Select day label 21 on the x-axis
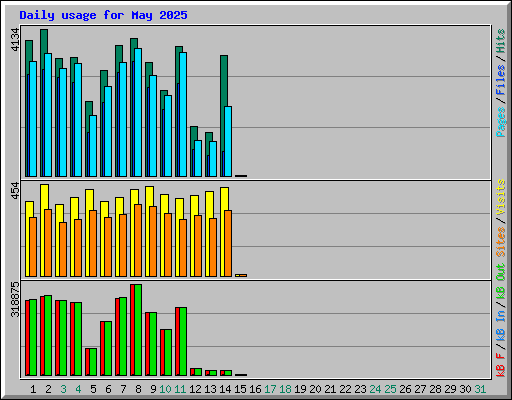The image size is (512, 400). (x=330, y=389)
